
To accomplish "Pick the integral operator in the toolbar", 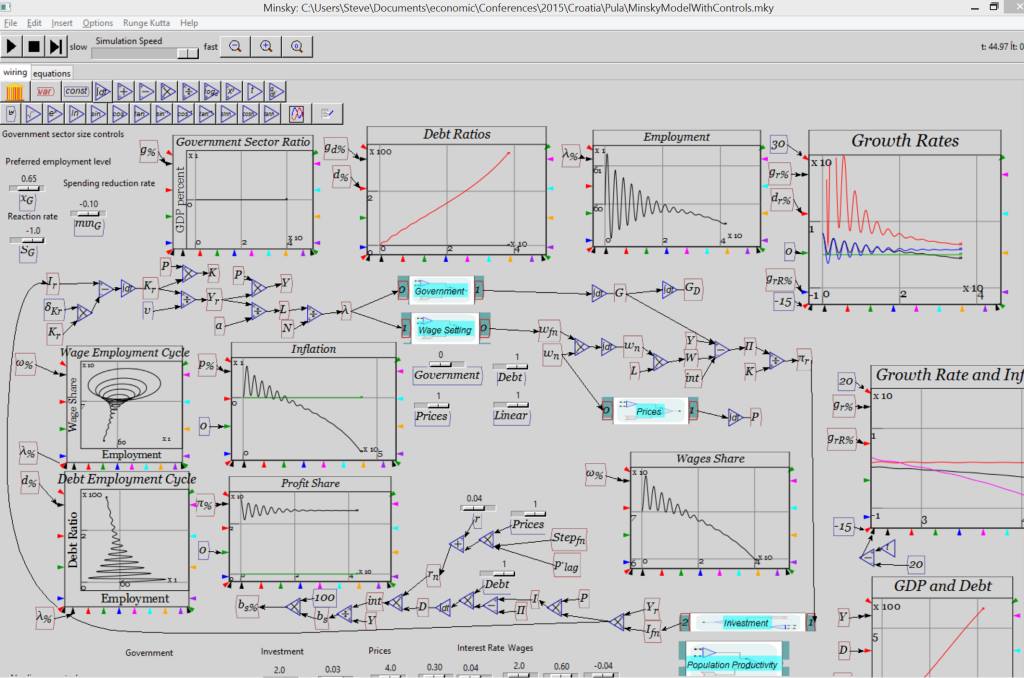I will click(x=102, y=91).
